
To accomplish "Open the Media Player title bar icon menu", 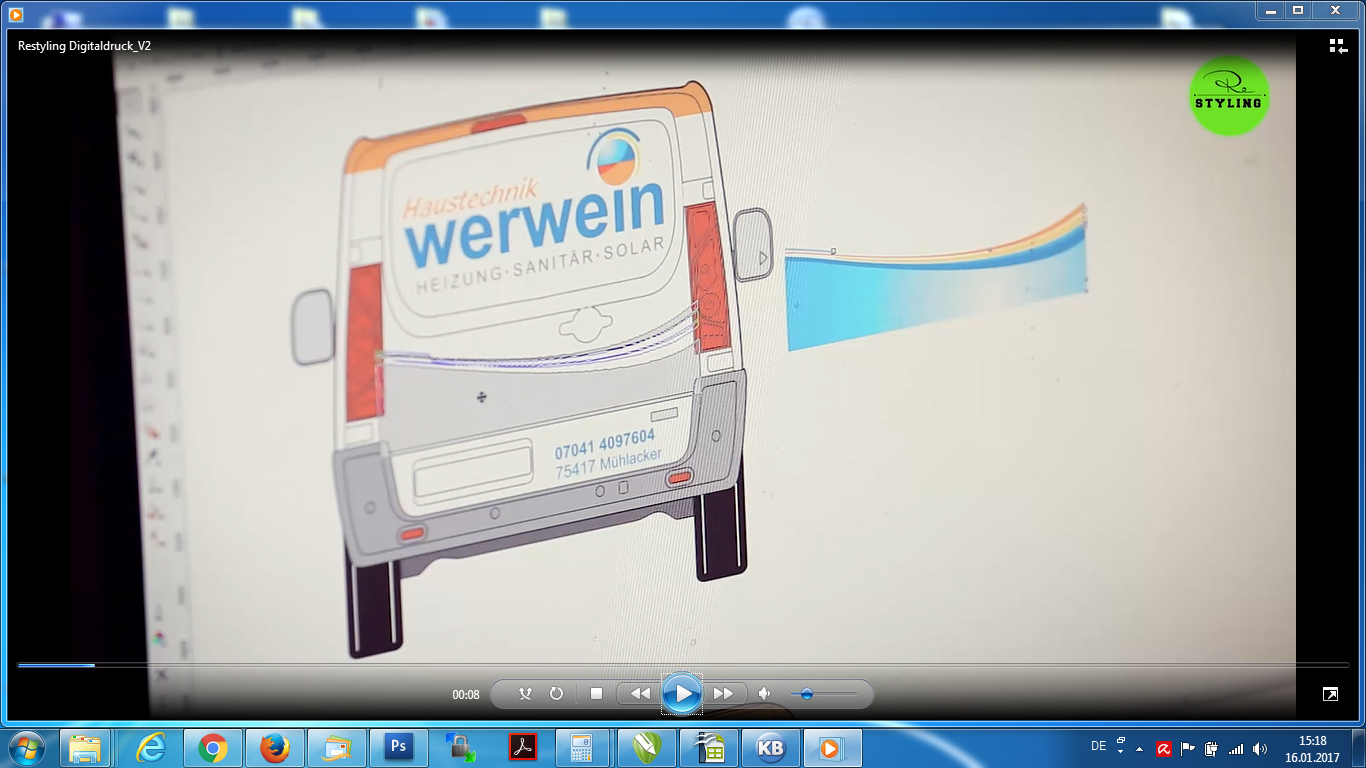I will (15, 13).
